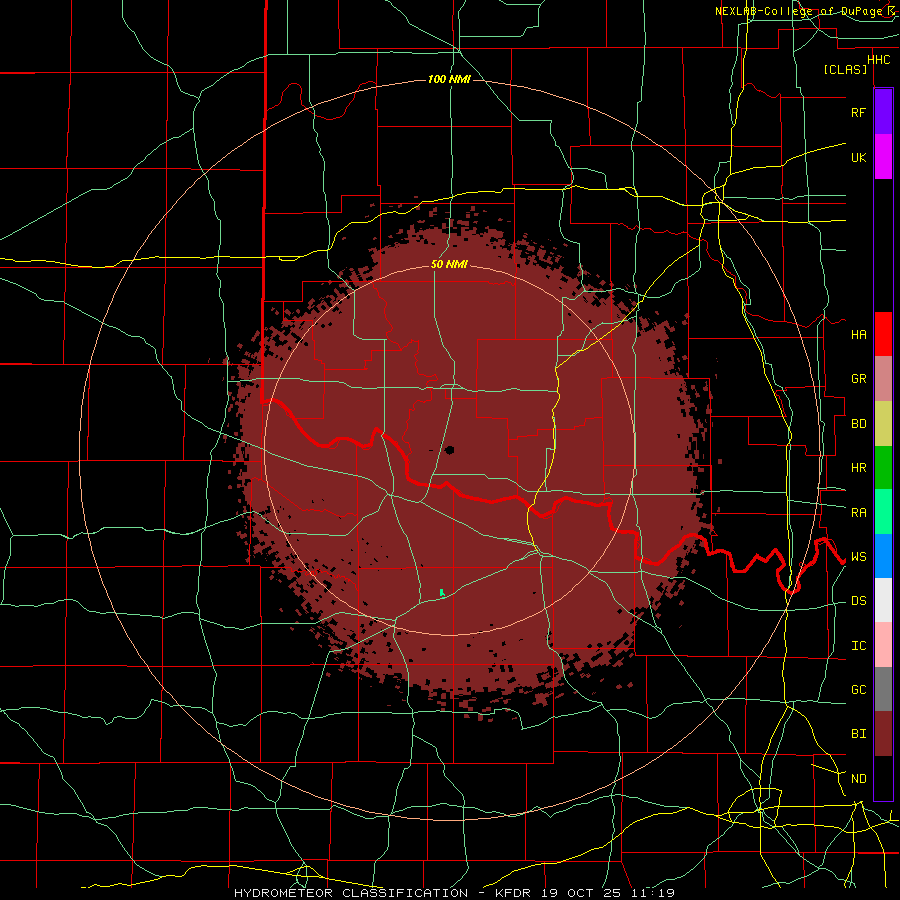The image size is (900, 900).
Task: Click the [CLAS] units label
Action: click(x=845, y=69)
